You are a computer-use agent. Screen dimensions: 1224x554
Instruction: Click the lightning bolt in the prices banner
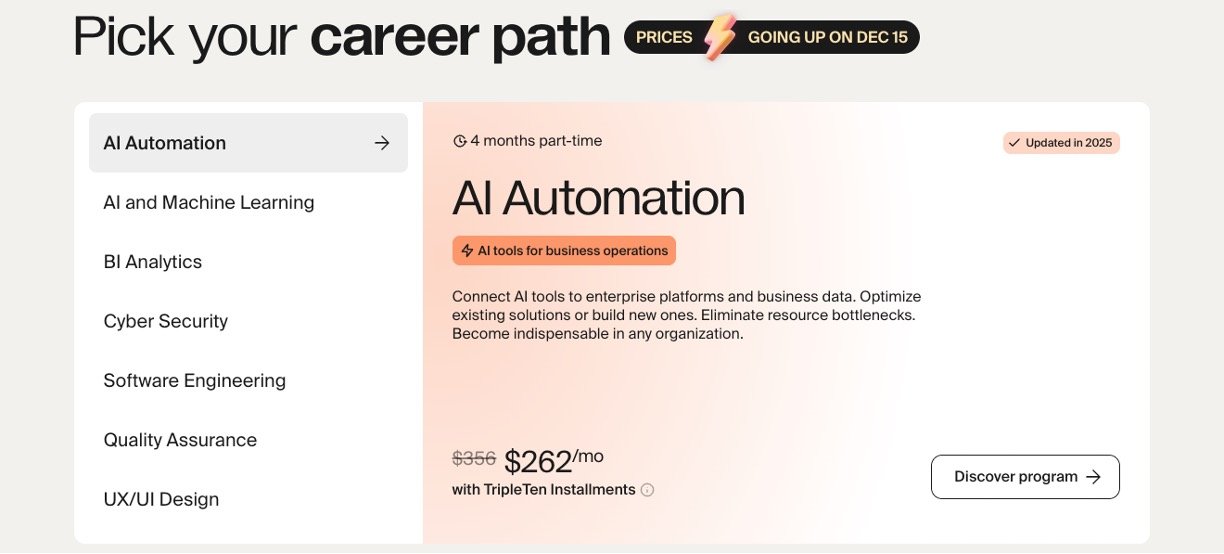[719, 37]
